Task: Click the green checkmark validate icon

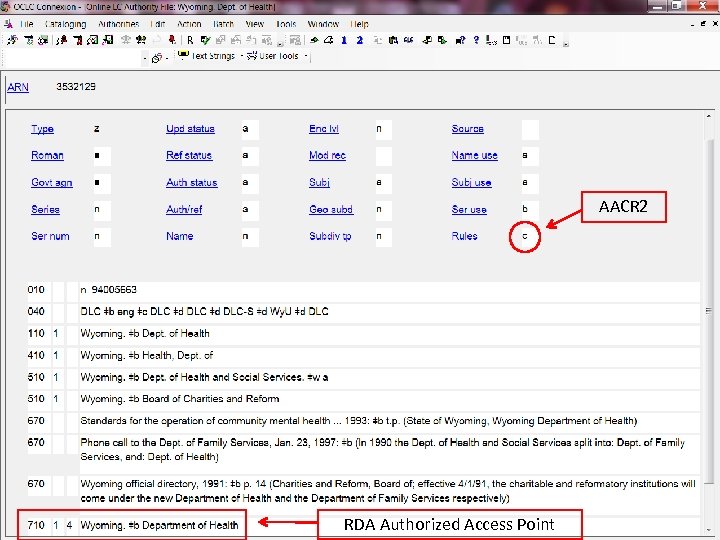Action: click(205, 40)
